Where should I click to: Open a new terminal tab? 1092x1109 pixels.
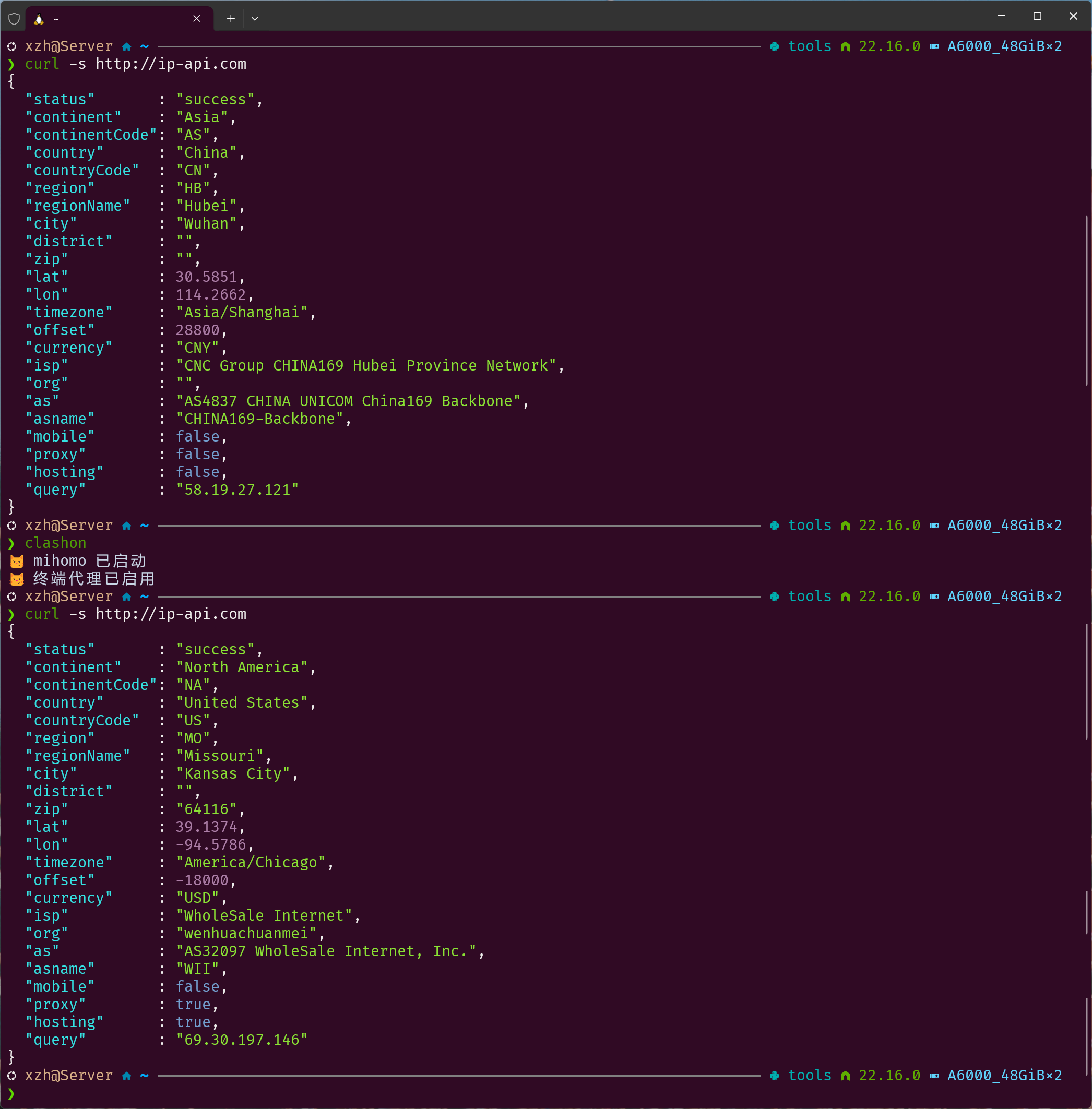(x=231, y=19)
